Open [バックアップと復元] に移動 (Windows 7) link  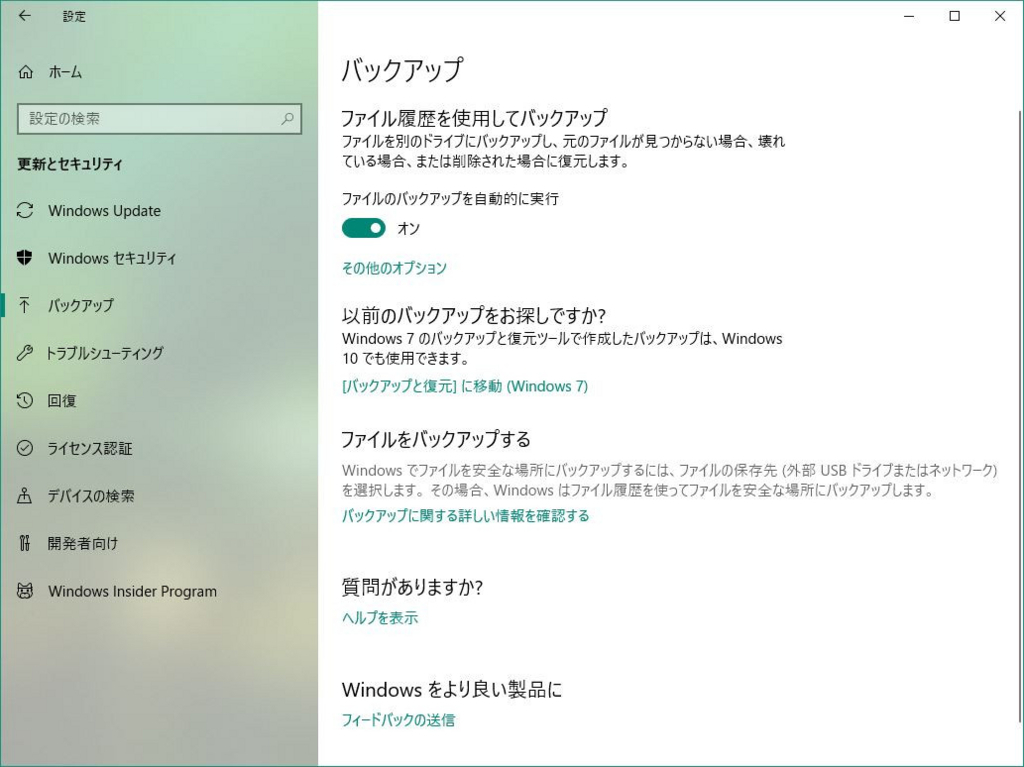point(464,386)
